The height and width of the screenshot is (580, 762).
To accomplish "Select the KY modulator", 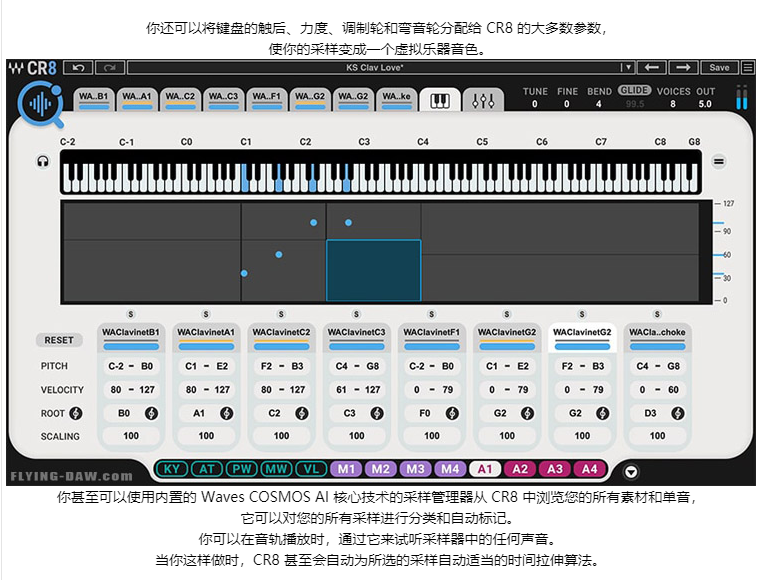I will coord(172,469).
